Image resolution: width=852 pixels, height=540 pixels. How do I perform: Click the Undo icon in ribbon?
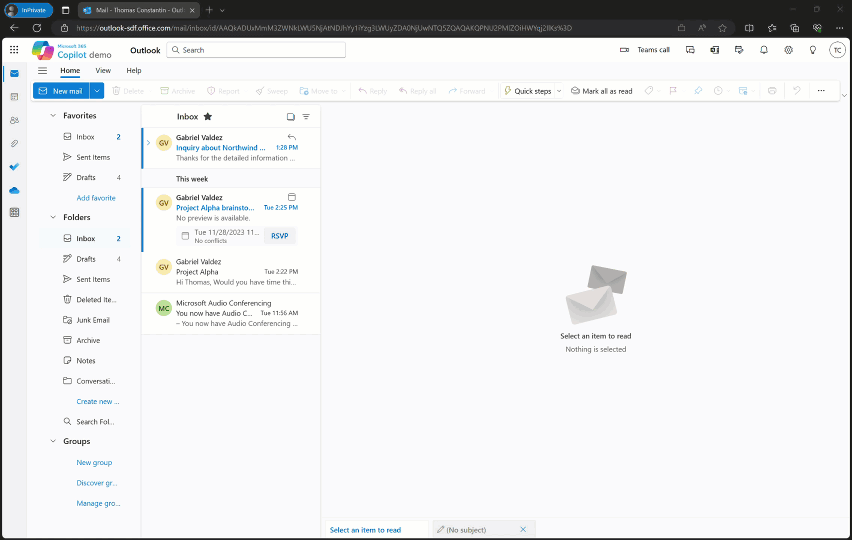[797, 91]
